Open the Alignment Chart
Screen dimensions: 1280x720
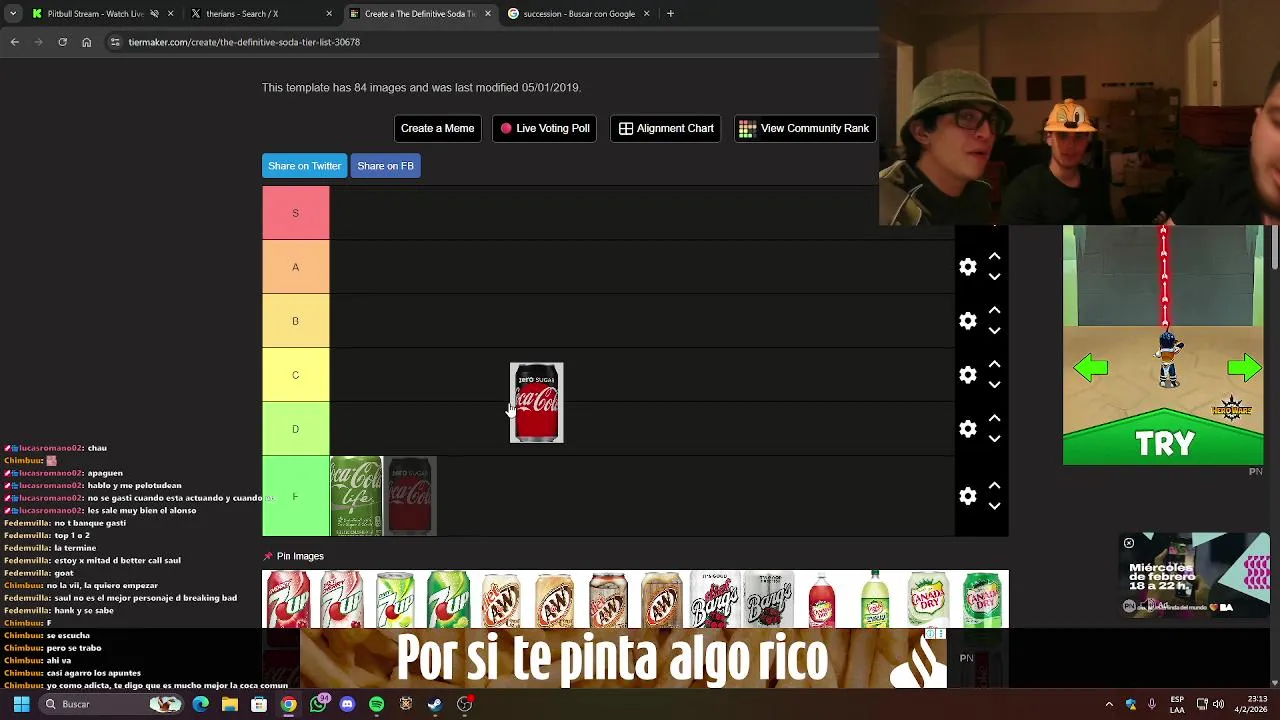coord(666,128)
